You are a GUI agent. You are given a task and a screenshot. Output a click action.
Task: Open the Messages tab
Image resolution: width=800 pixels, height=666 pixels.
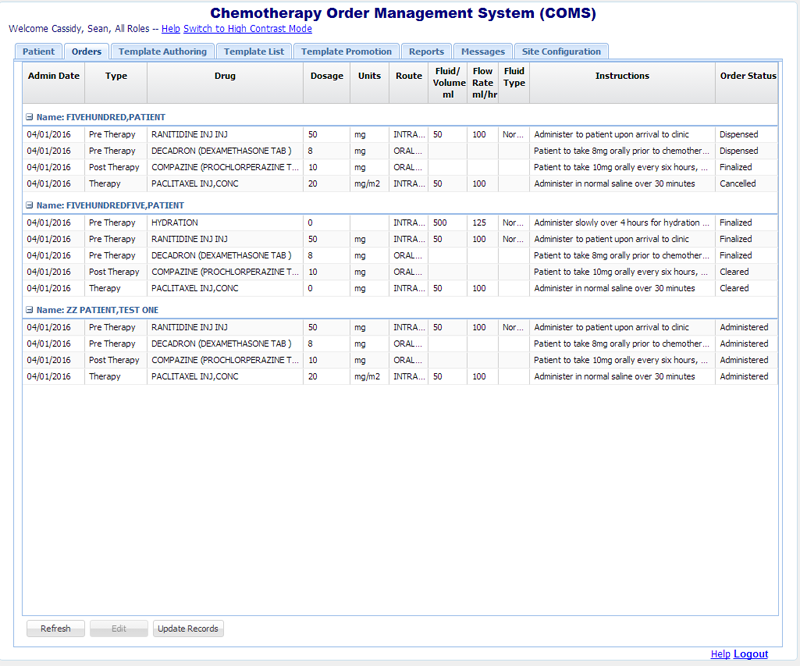point(483,52)
